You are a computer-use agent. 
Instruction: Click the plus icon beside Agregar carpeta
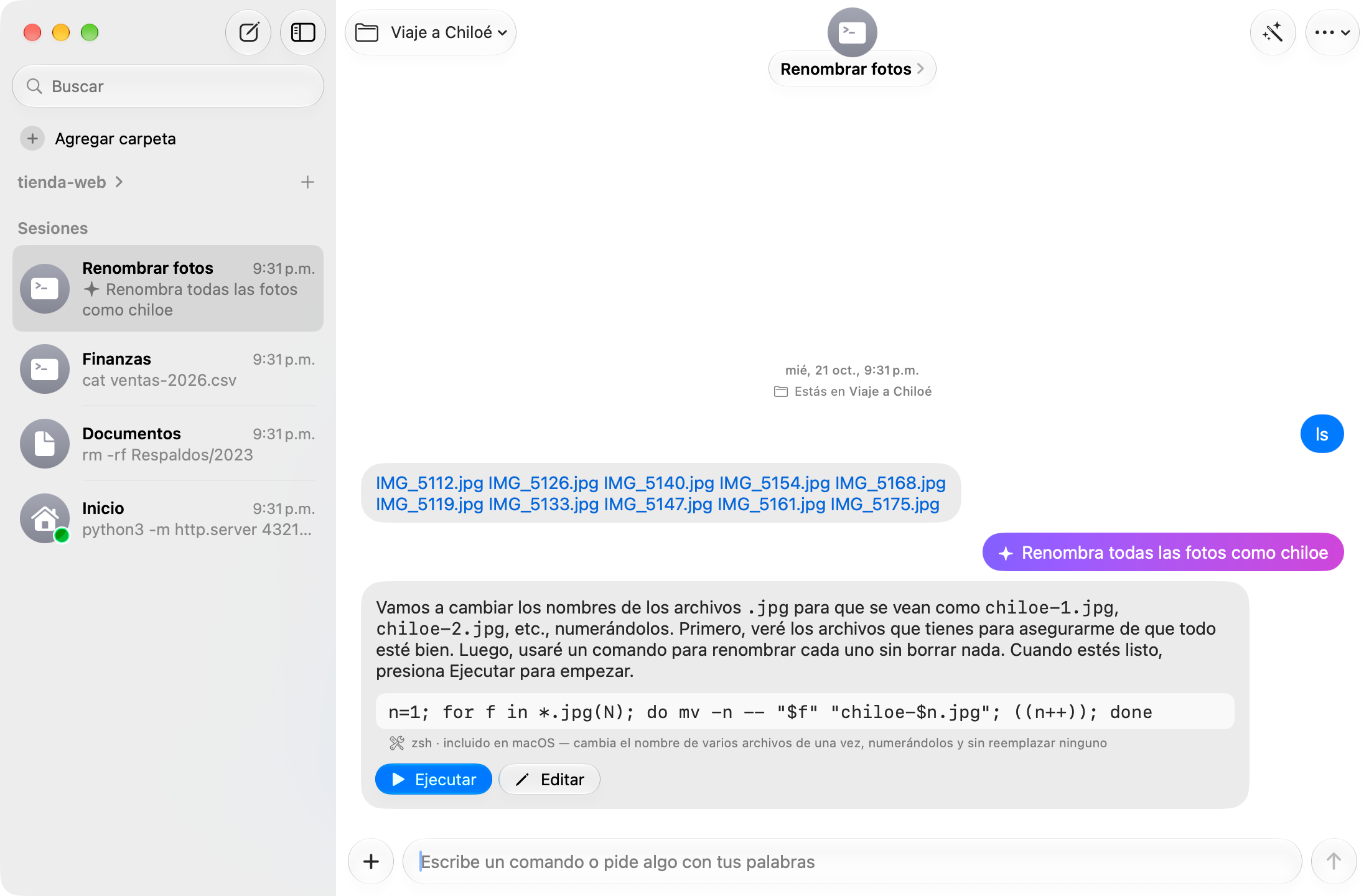tap(32, 138)
